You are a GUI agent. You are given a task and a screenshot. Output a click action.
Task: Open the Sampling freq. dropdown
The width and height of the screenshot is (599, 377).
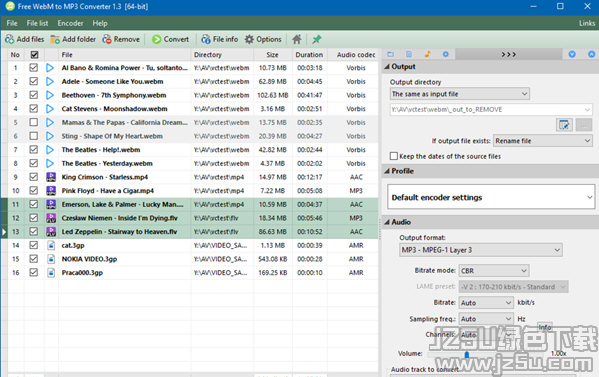486,319
